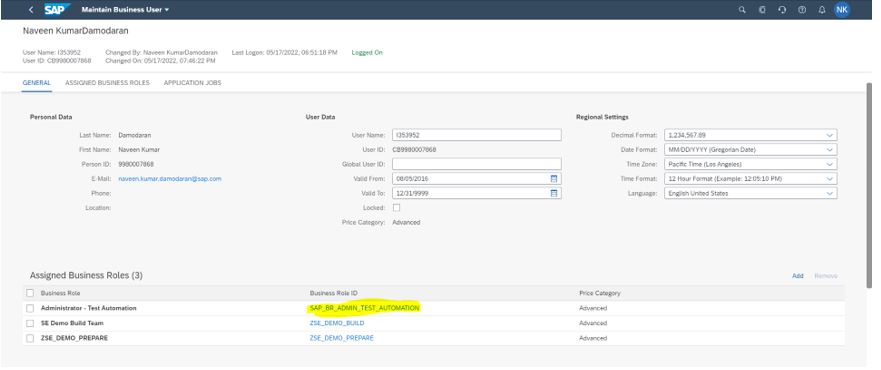Viewport: 881px width, 370px height.
Task: Select Administrator - Test Automation role name
Action: click(88, 308)
